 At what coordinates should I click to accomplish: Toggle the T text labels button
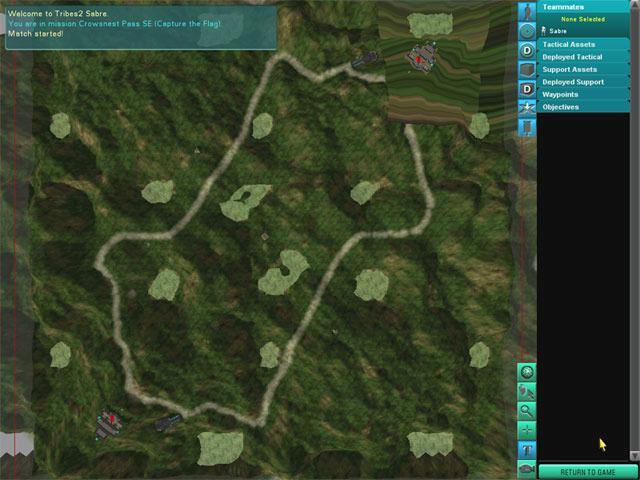tap(527, 450)
